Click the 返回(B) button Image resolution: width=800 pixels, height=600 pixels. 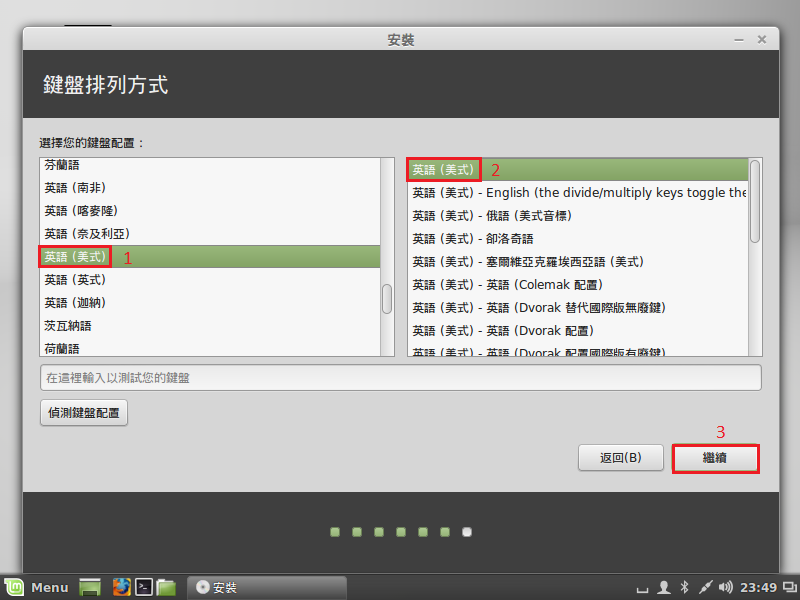click(620, 458)
